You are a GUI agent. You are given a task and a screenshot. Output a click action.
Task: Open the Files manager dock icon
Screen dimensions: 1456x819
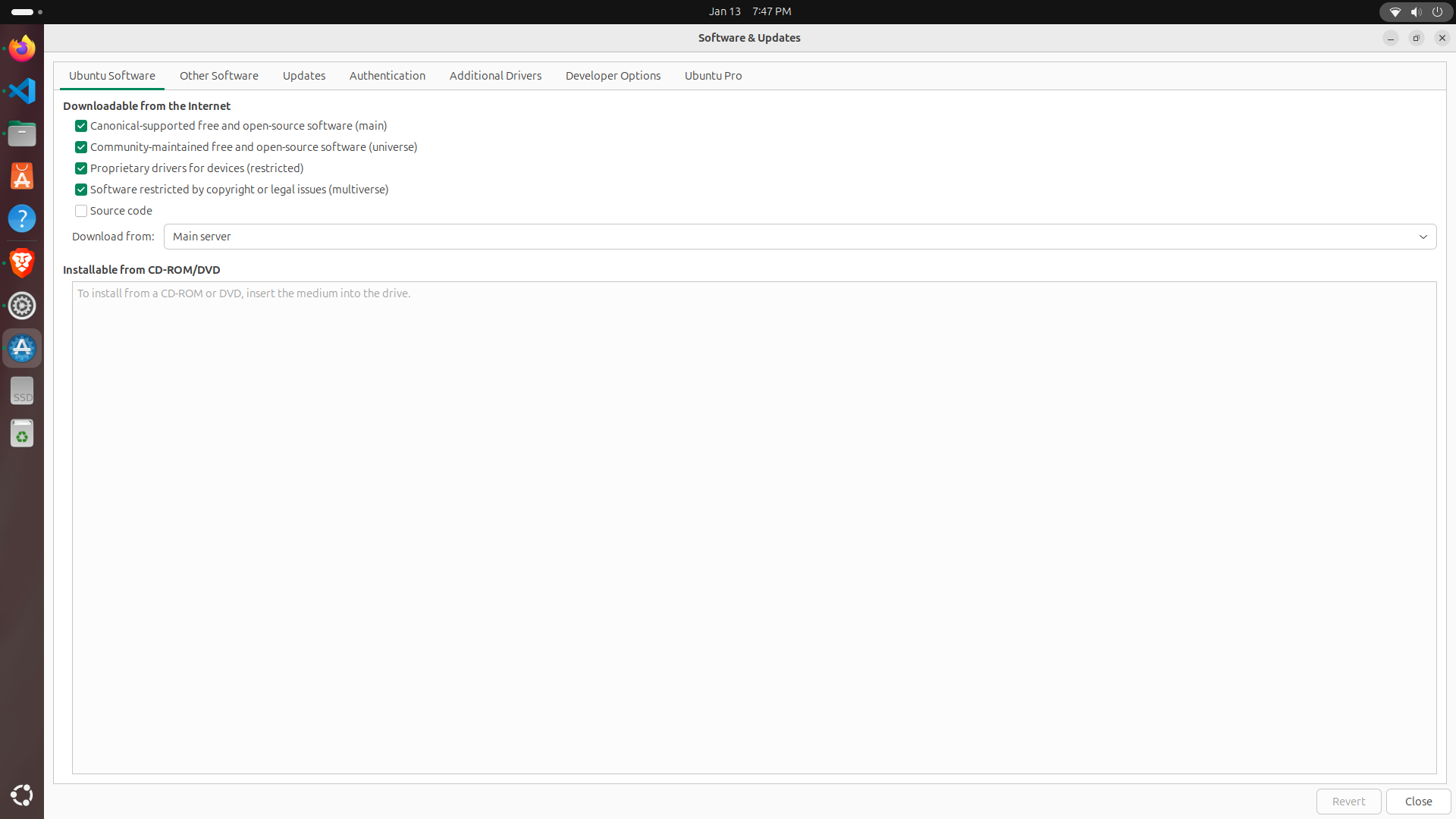click(22, 134)
